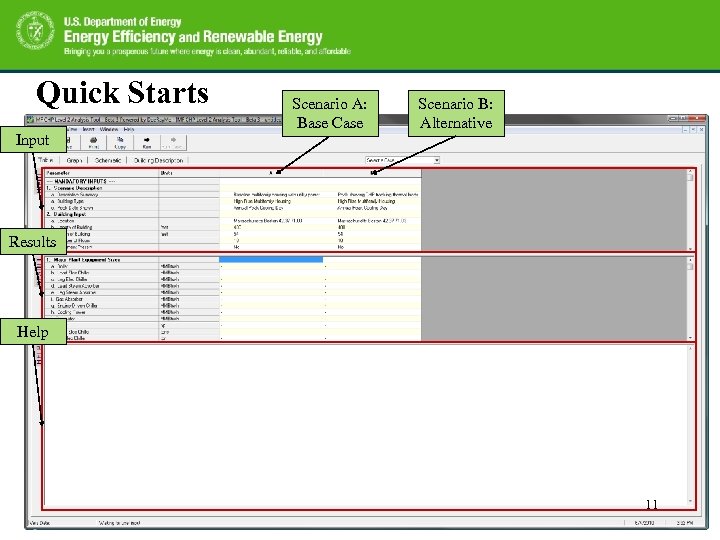Click scenario B High Rise Multifamily Housing cell
This screenshot has height=540, width=720.
372,201
